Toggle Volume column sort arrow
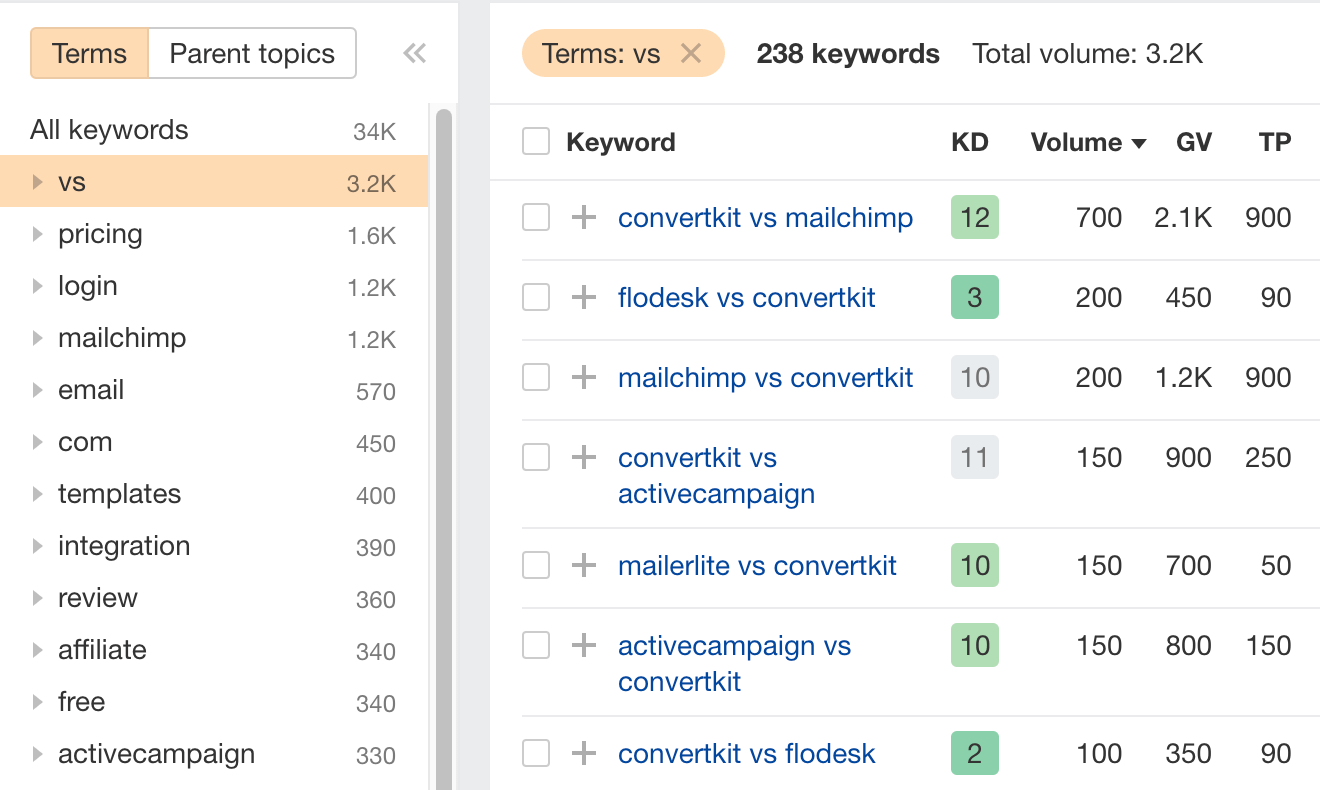 pos(1139,143)
